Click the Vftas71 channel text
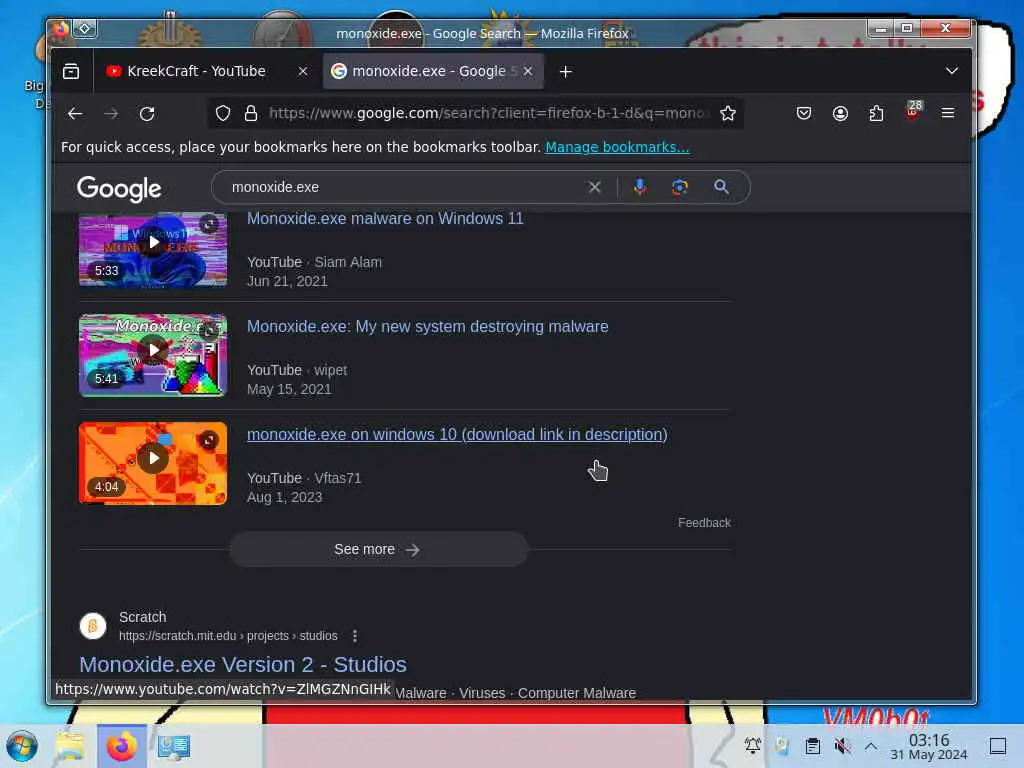 pyautogui.click(x=338, y=478)
